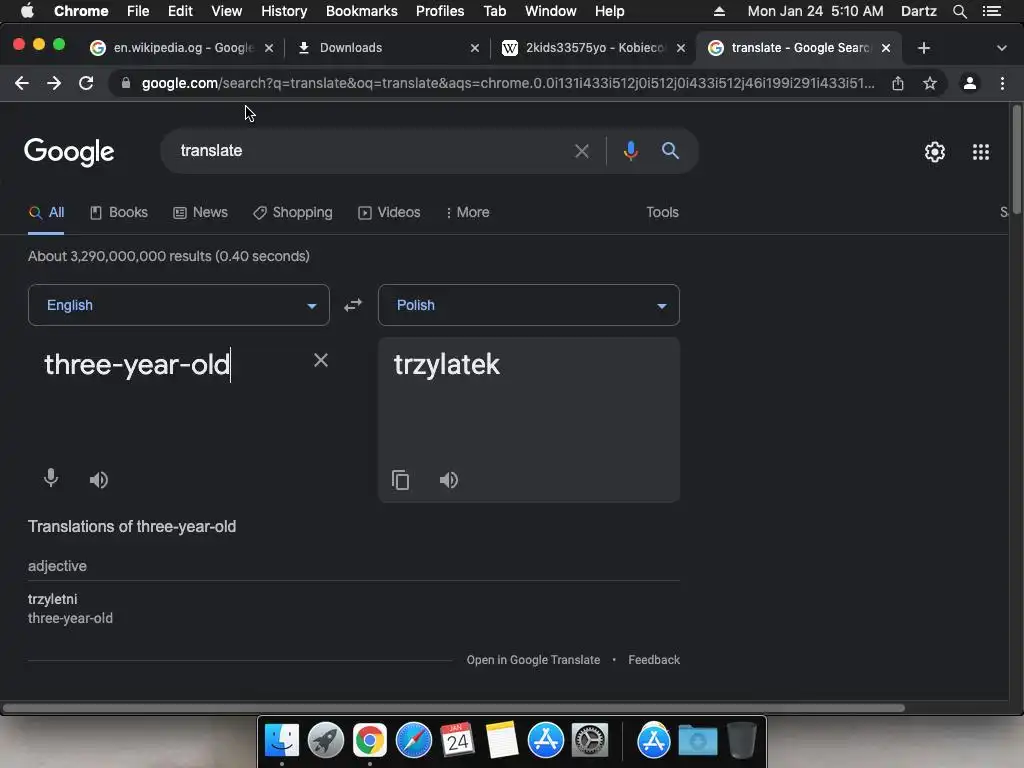
Task: Switch to the All results tab
Action: click(46, 212)
